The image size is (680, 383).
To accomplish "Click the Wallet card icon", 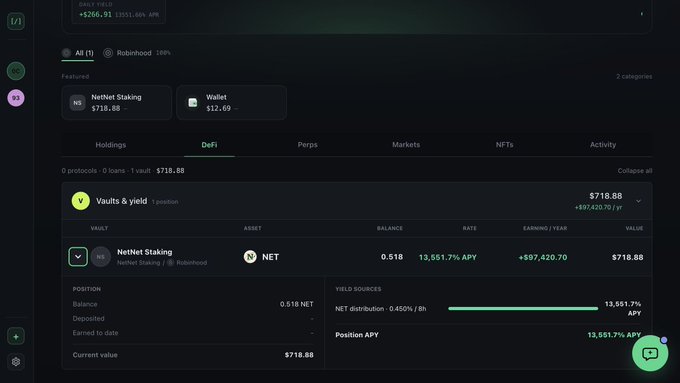I will point(193,103).
